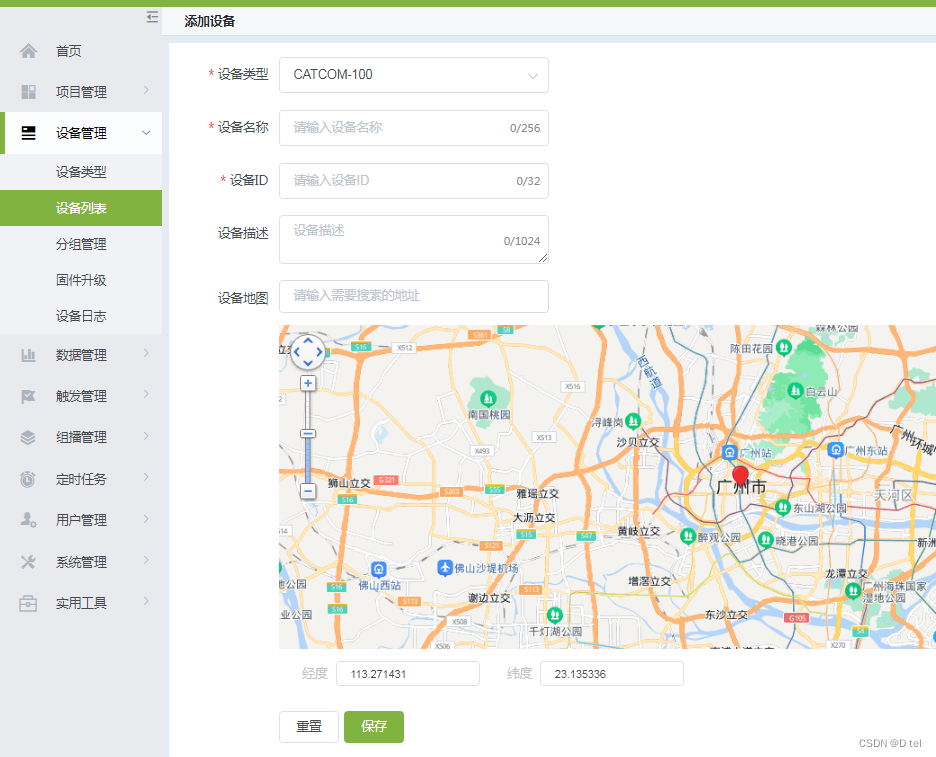Open 分组管理 submenu item
Screen dimensions: 936x757
tap(81, 244)
